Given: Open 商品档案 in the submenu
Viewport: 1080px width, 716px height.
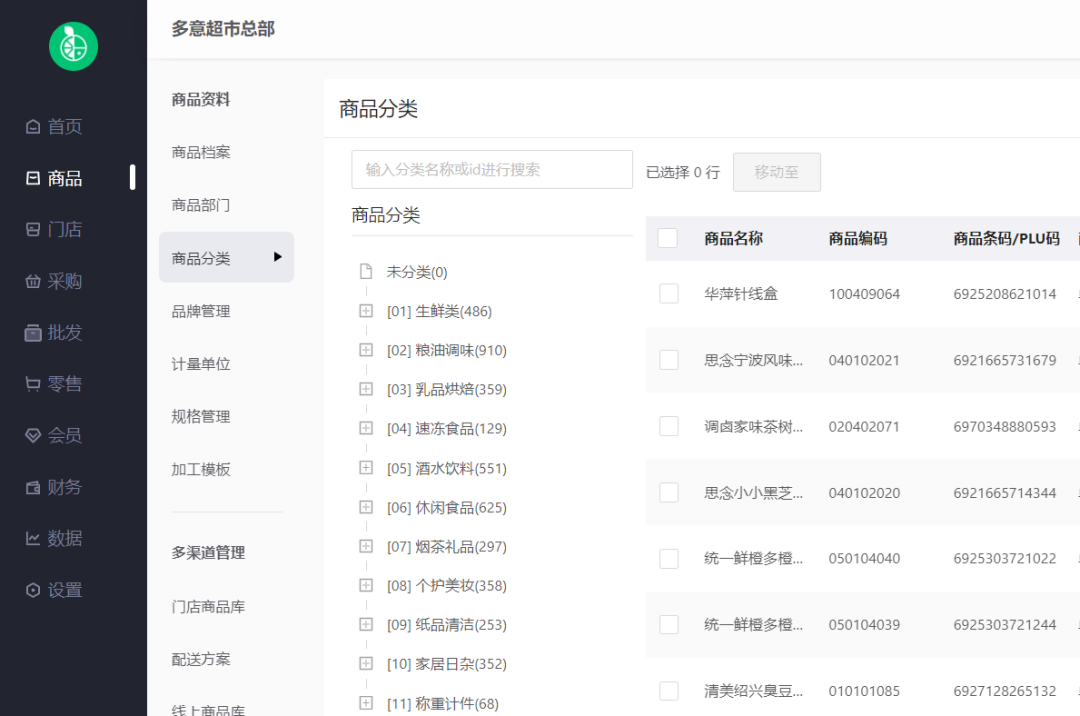Looking at the screenshot, I should (x=201, y=152).
